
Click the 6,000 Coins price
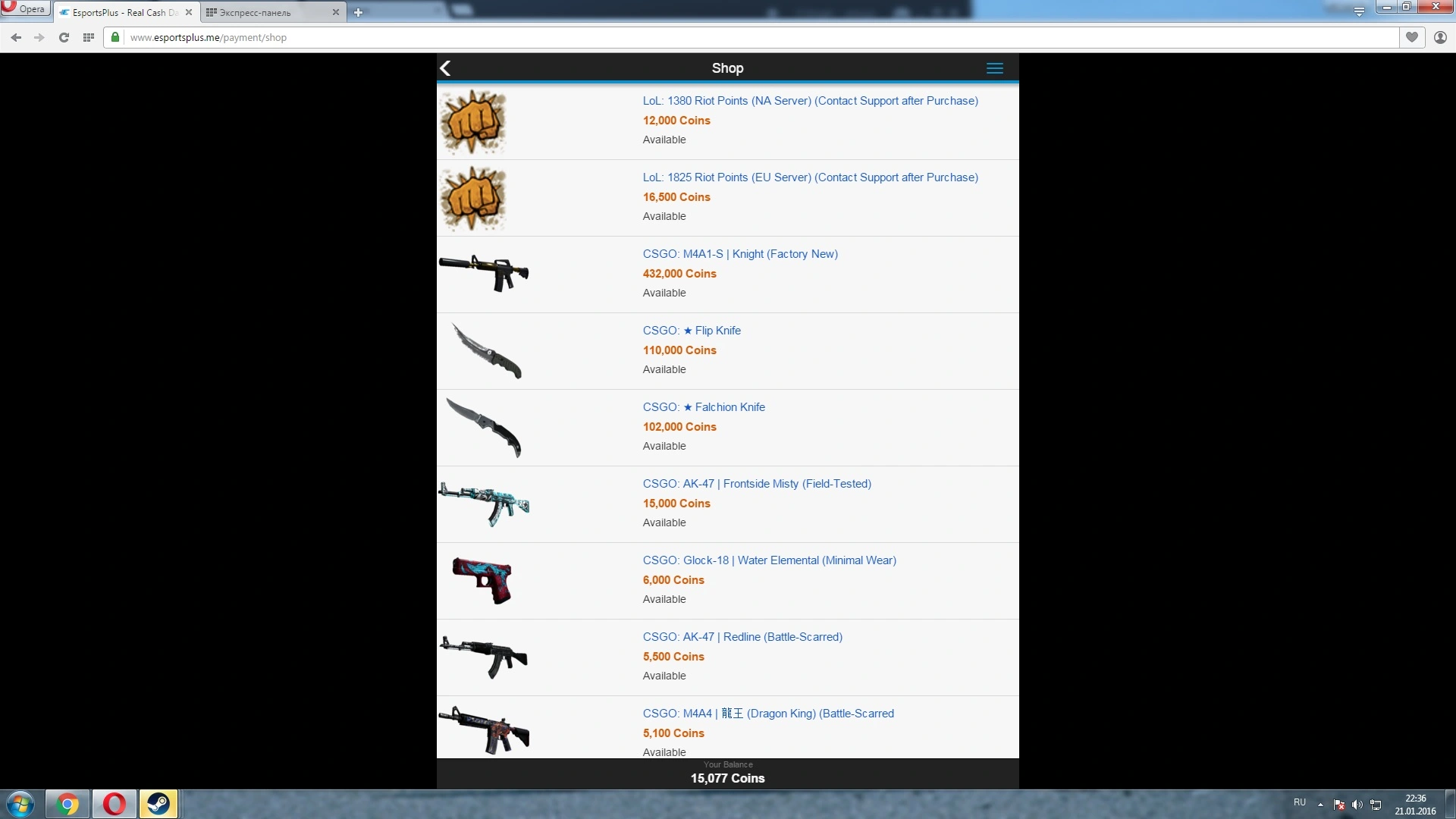(673, 580)
